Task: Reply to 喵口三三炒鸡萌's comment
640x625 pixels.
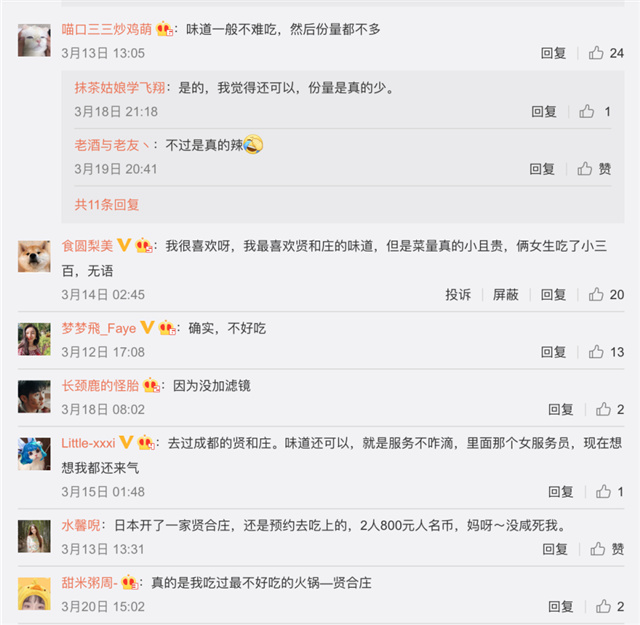Action: (553, 53)
